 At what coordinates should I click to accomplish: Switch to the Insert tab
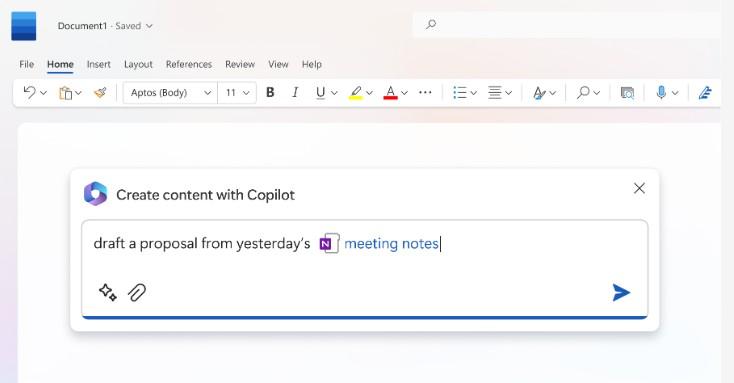(99, 64)
